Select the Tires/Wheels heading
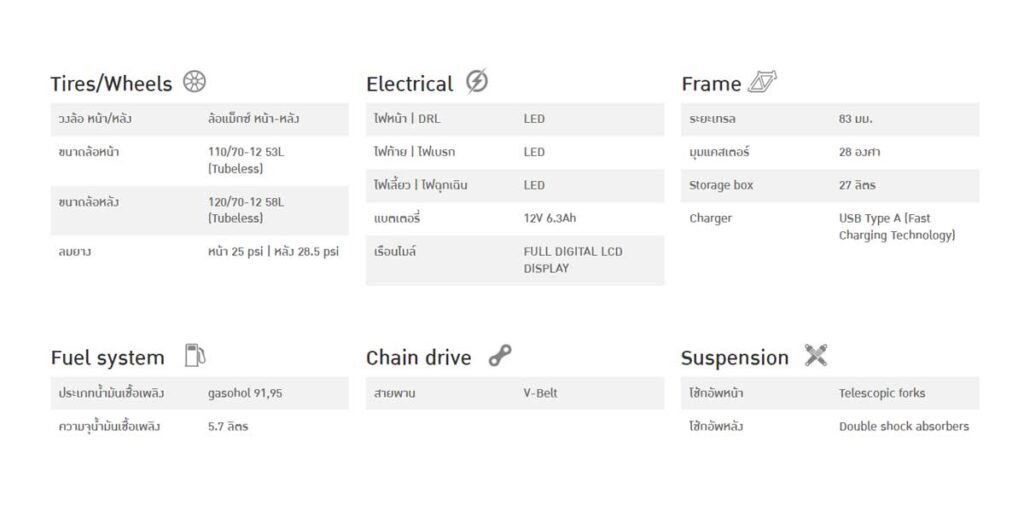Screen dimensions: 1024x512 [112, 84]
